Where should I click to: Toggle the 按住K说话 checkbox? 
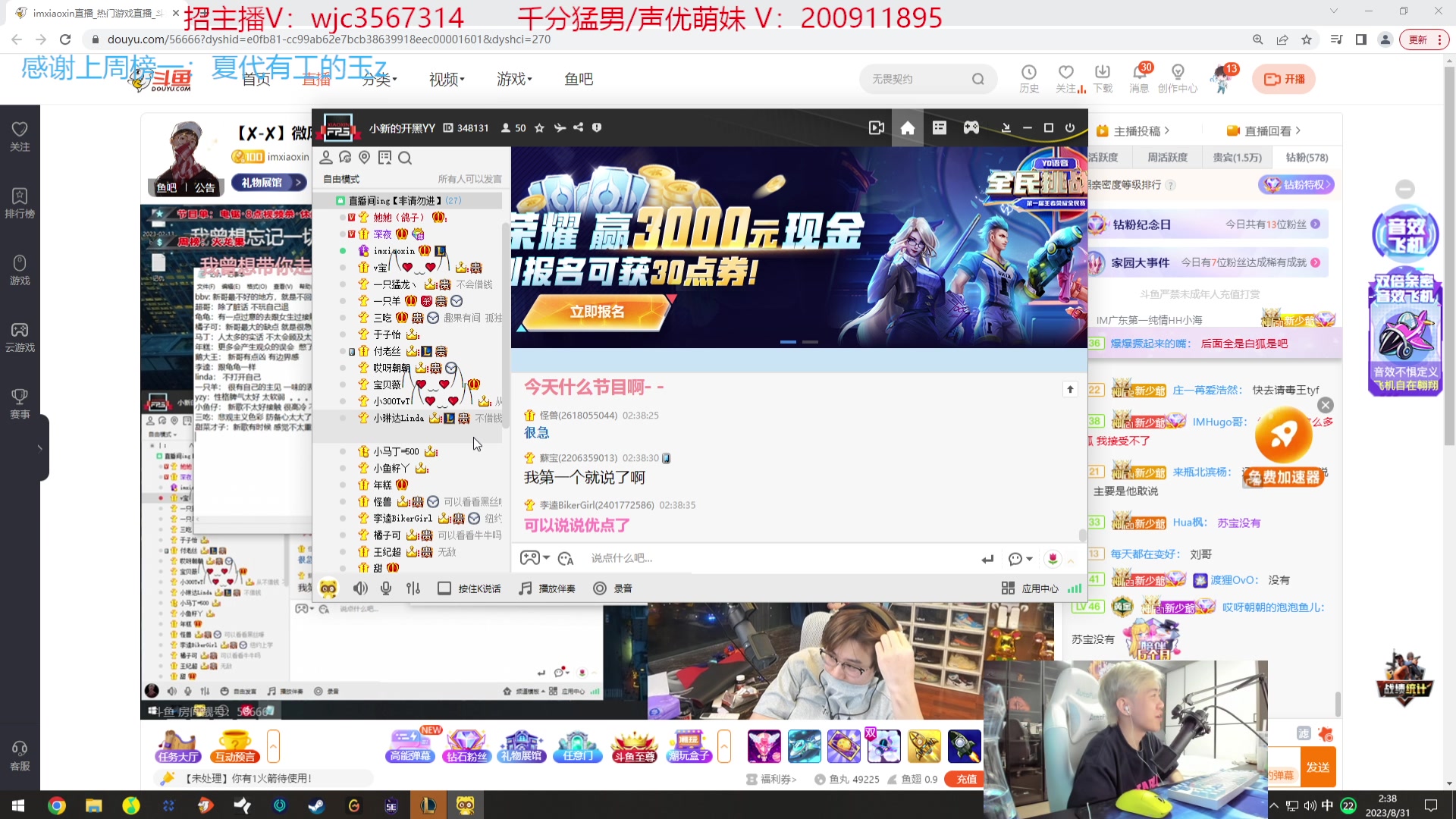(444, 588)
